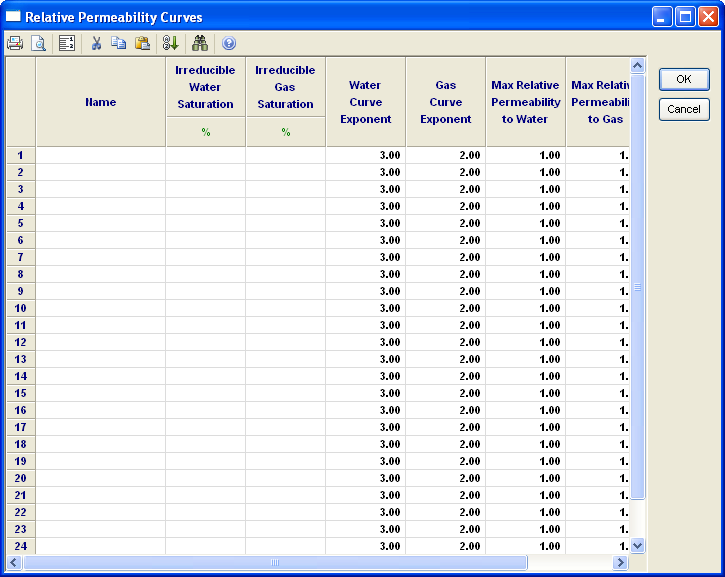
Task: Click the Paste clipboard icon
Action: (x=142, y=43)
